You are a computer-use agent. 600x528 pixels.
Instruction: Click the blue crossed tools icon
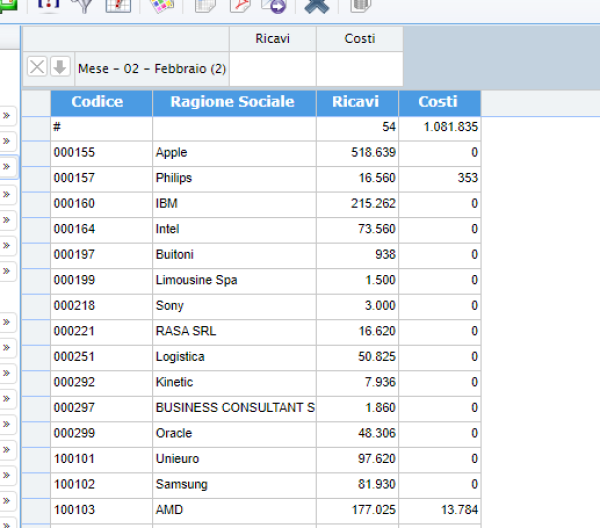click(316, 6)
